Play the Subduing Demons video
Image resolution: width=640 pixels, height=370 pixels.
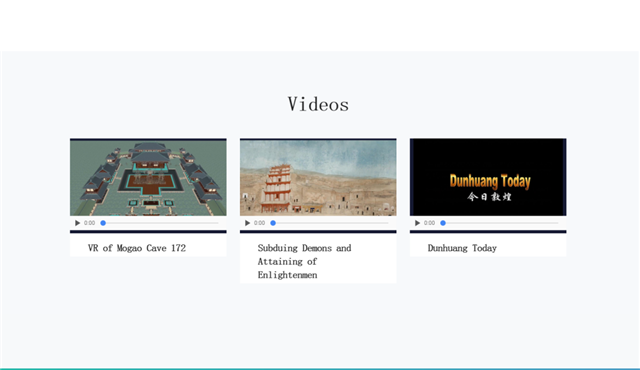click(247, 223)
